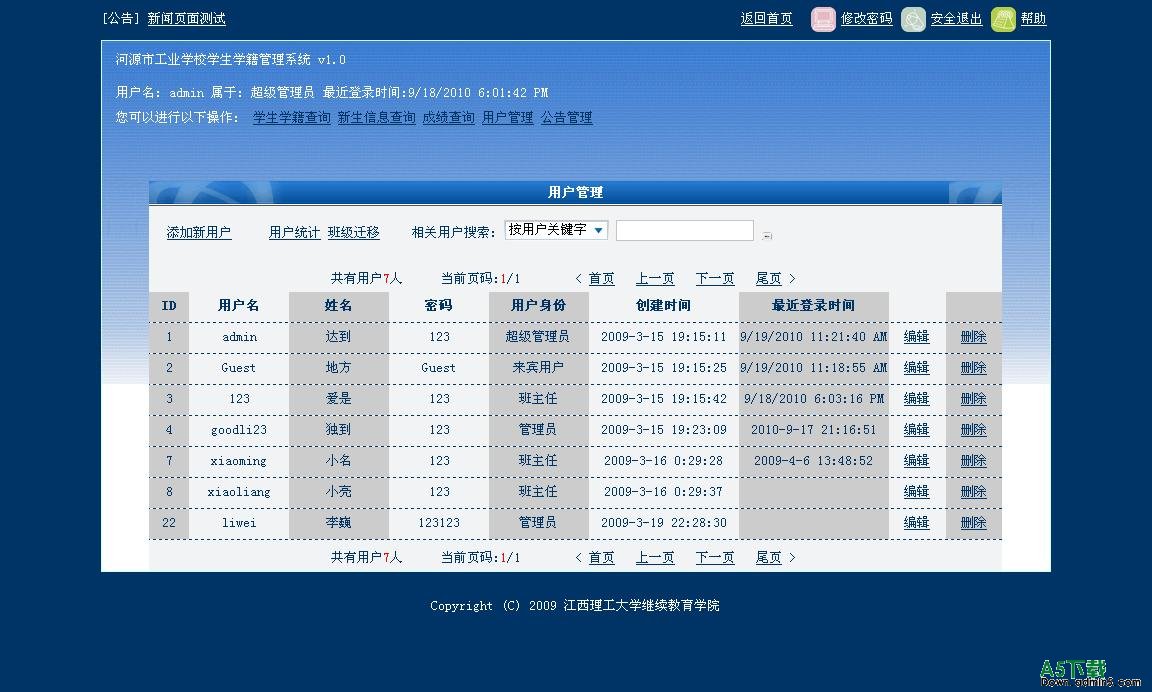Edit the Guest user row
The height and width of the screenshot is (692, 1152).
pyautogui.click(x=916, y=368)
